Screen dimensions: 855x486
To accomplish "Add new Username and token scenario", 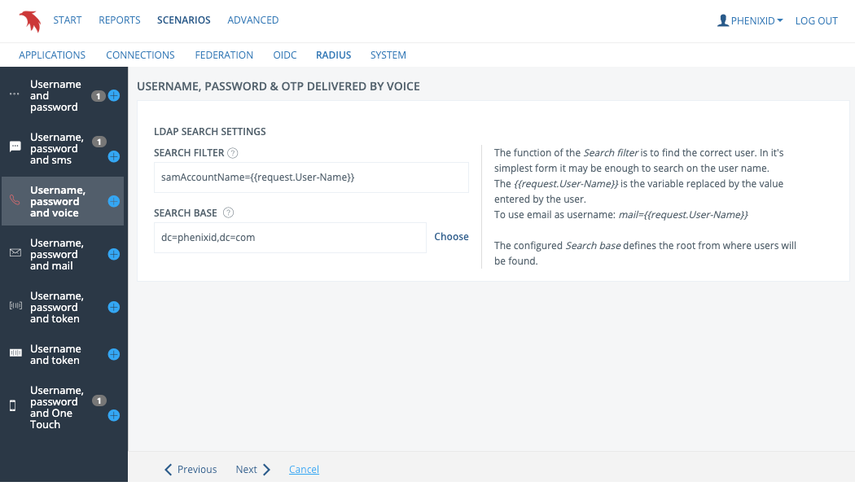I will pyautogui.click(x=114, y=355).
